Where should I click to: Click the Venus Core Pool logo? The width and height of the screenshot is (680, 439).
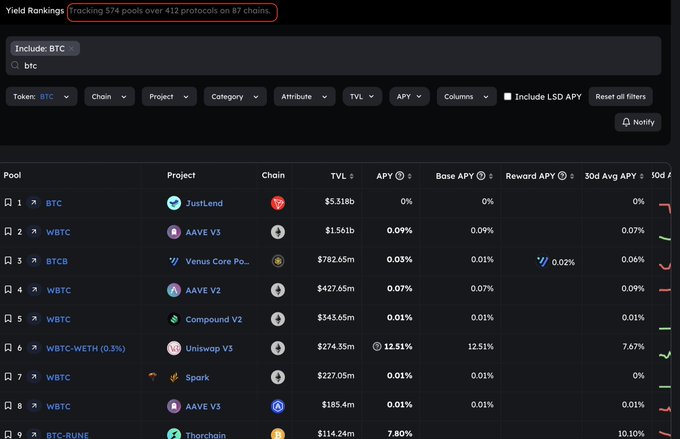pos(174,261)
